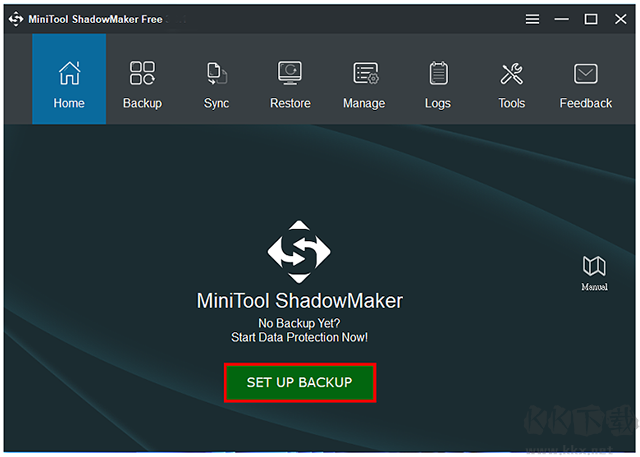Image resolution: width=640 pixels, height=457 pixels.
Task: Click the large ShadowMaker center logo
Action: click(x=299, y=252)
